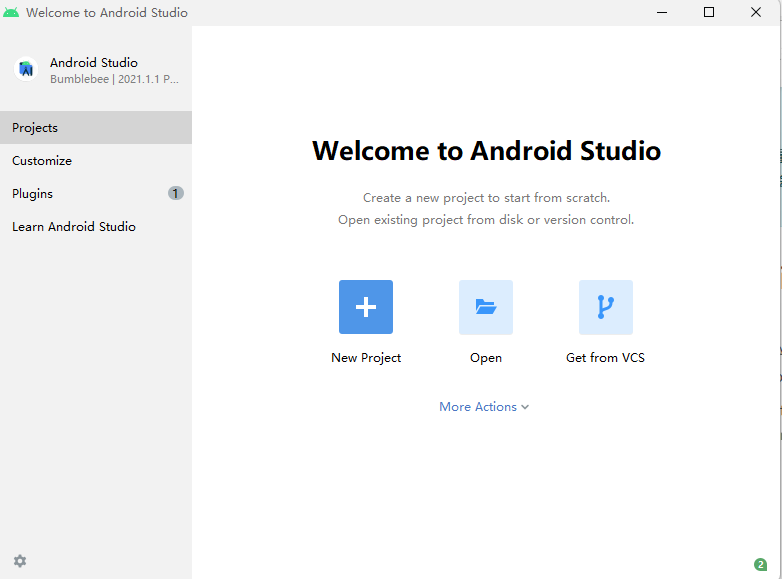Viewport: 782px width, 579px height.
Task: Select the Projects tab
Action: [96, 128]
